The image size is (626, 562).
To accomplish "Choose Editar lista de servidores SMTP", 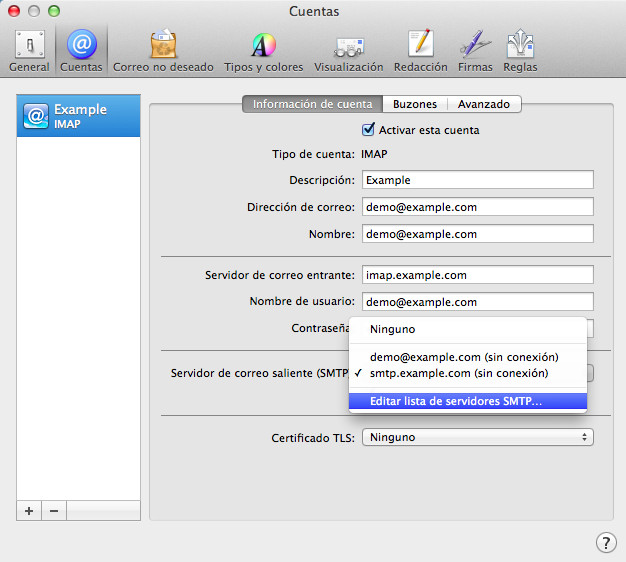I will click(456, 401).
